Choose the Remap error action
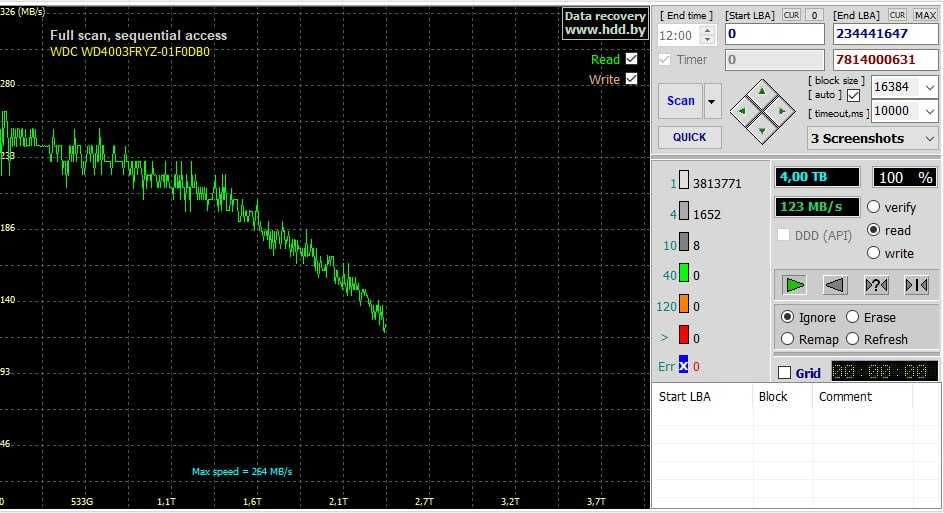This screenshot has height=513, width=944. click(x=787, y=339)
